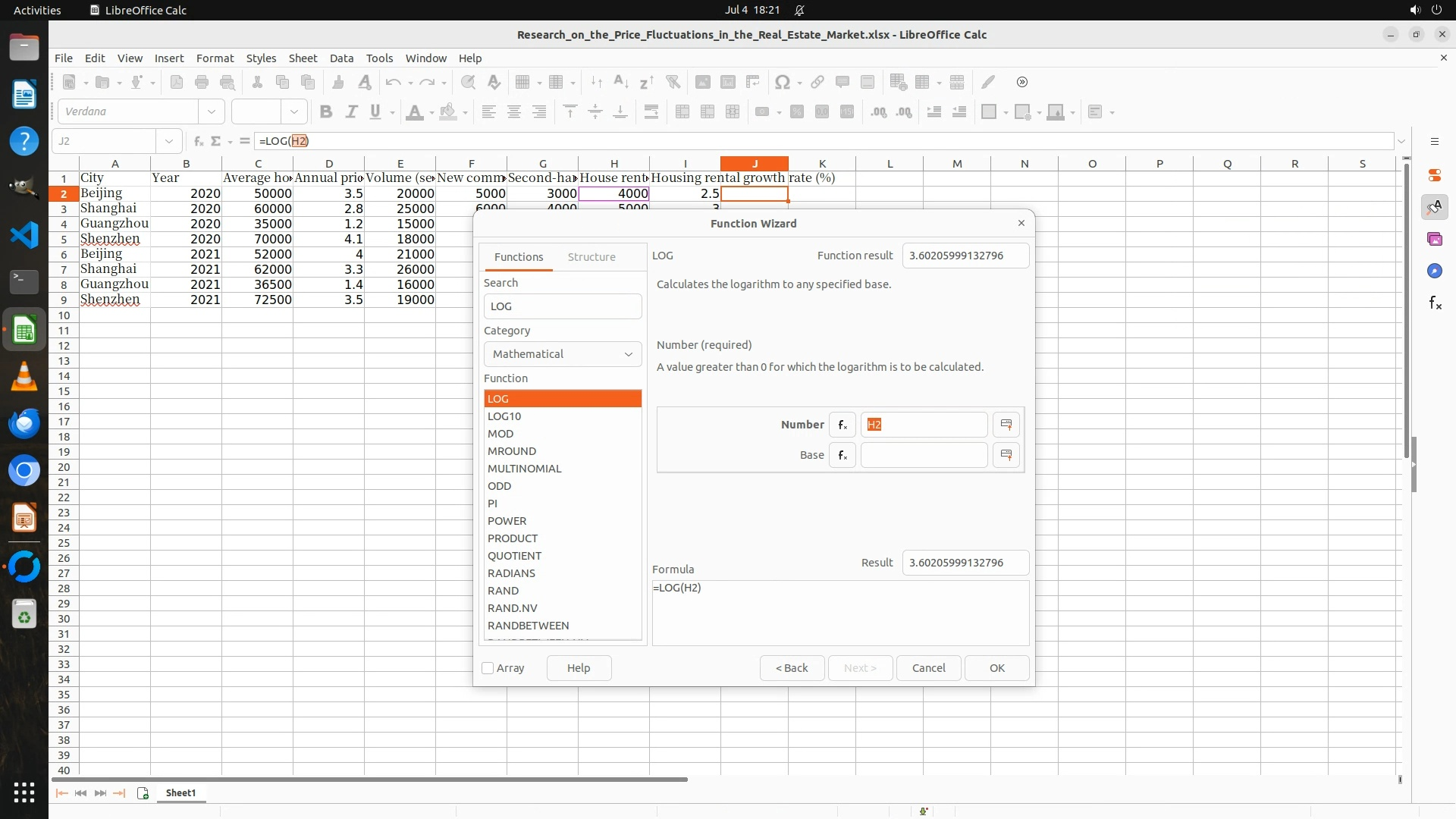Image resolution: width=1456 pixels, height=819 pixels.
Task: Click the Functions deck icon in the sidebar
Action: pyautogui.click(x=1435, y=303)
